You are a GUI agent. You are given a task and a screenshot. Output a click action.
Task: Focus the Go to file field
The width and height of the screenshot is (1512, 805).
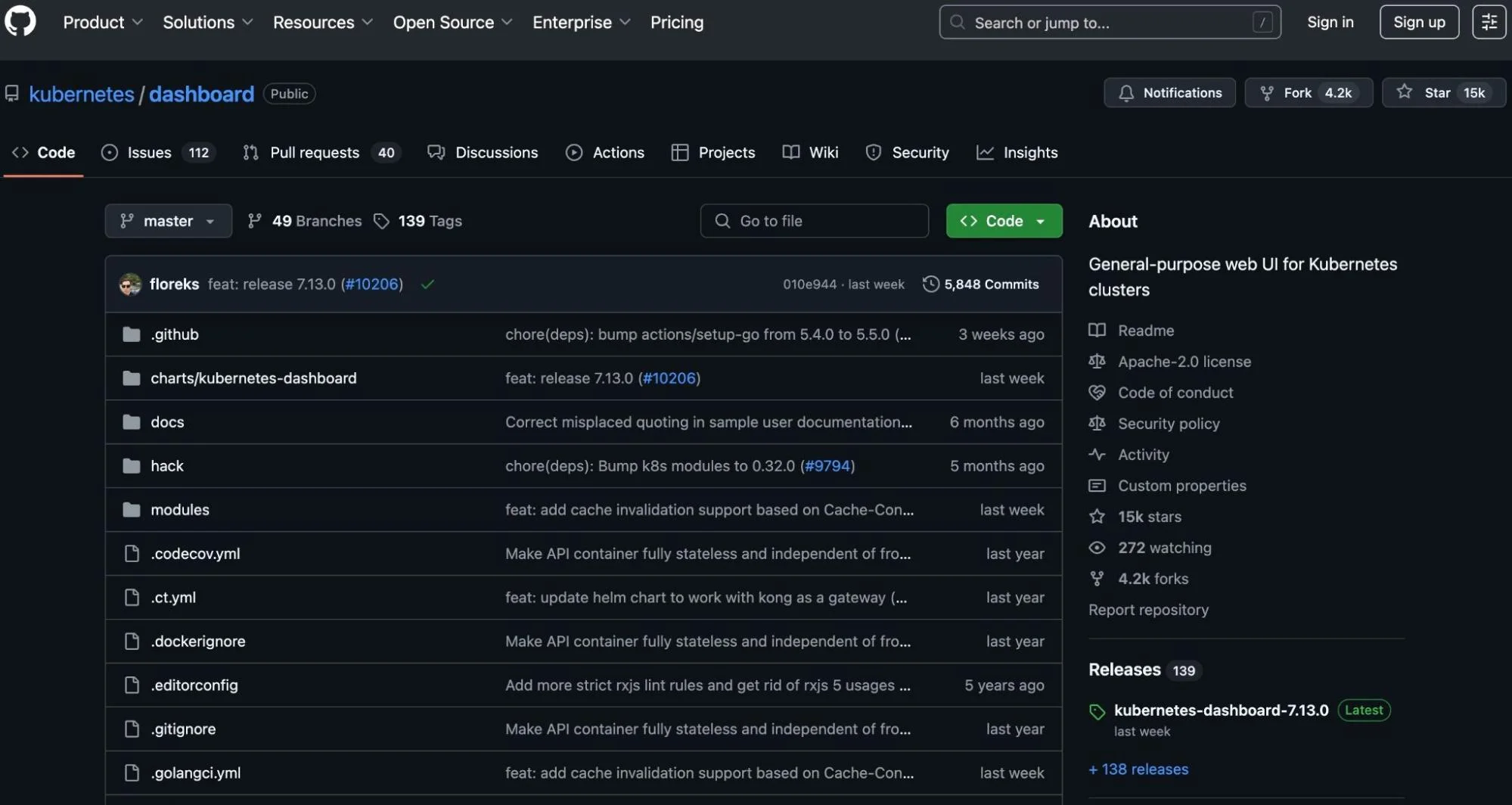tap(814, 221)
